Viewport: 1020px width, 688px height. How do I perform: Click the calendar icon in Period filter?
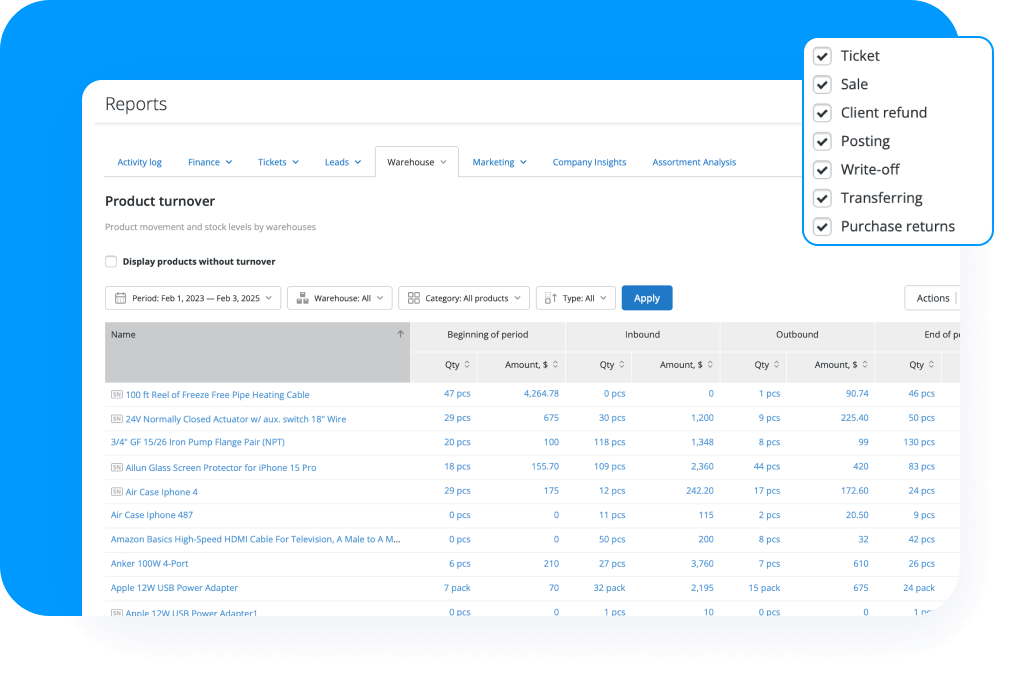coord(120,298)
